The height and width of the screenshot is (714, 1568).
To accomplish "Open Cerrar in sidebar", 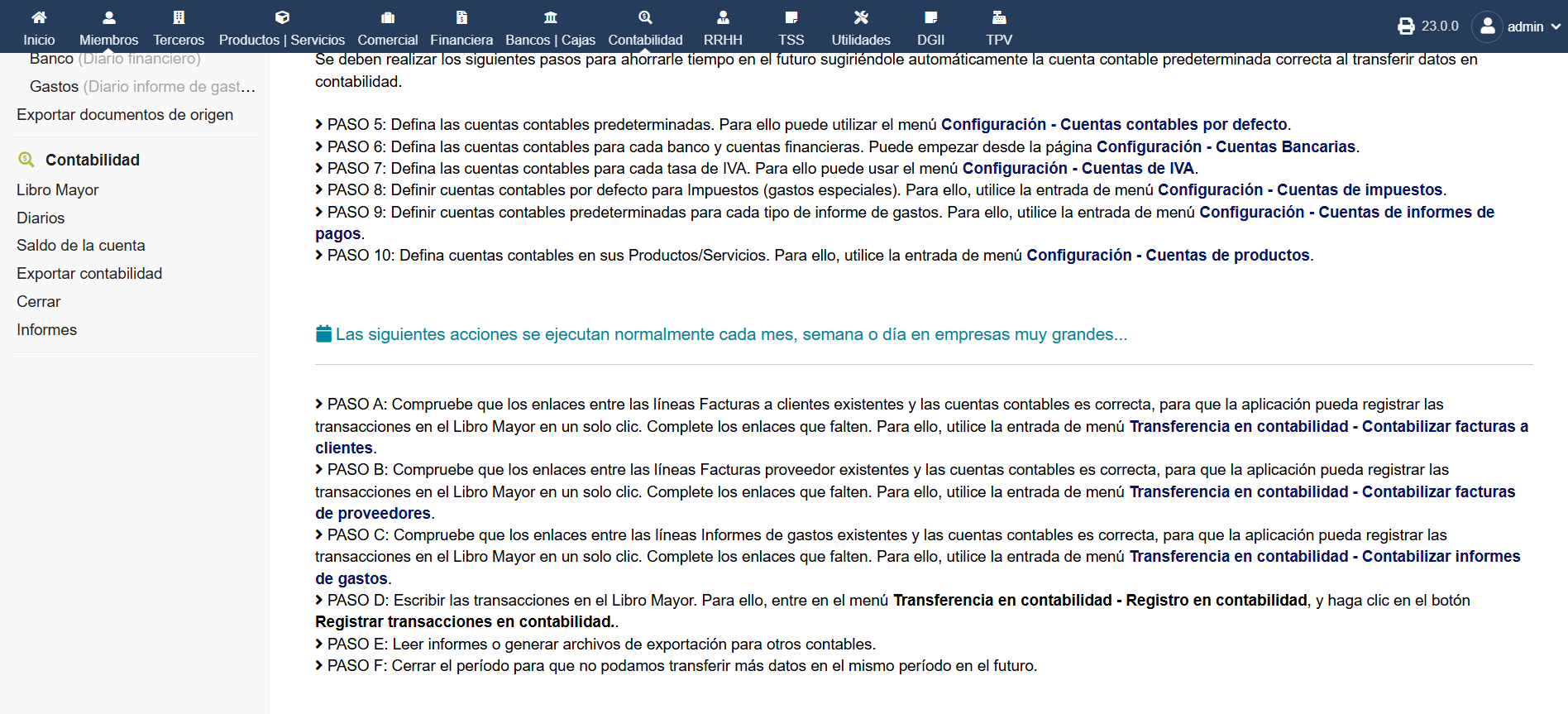I will [39, 302].
